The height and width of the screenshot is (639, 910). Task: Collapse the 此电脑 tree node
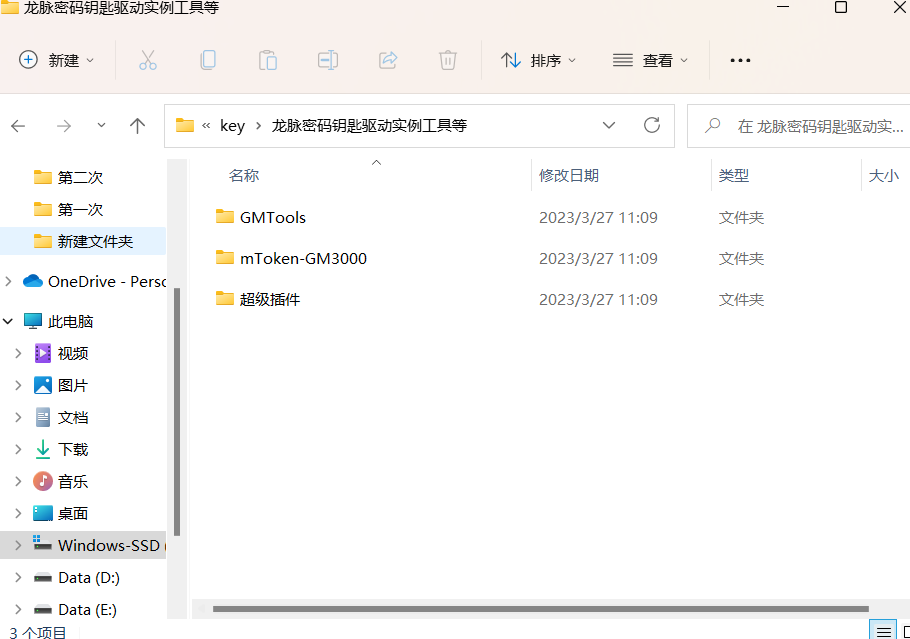point(8,321)
